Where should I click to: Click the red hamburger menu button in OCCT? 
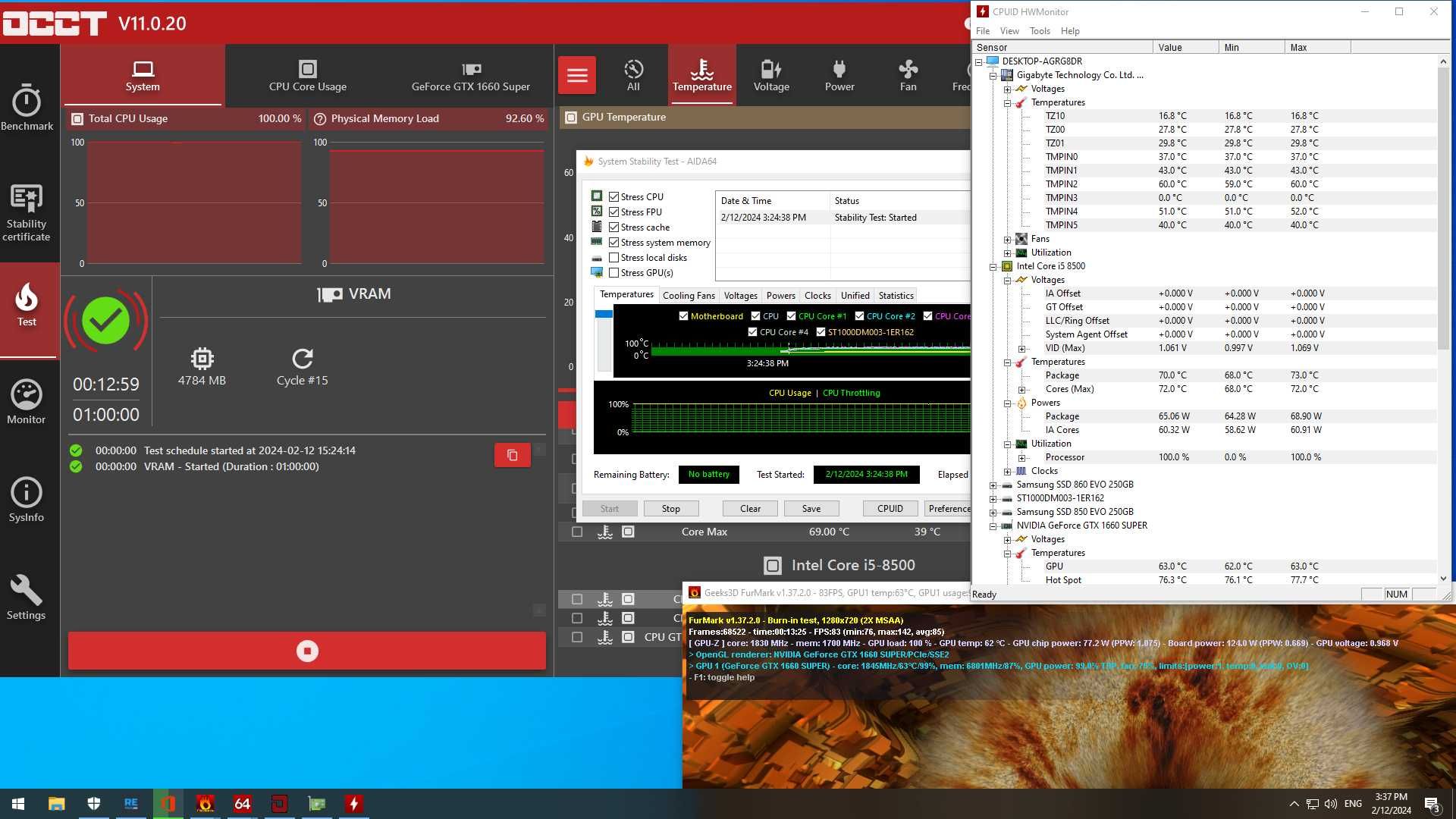click(577, 75)
